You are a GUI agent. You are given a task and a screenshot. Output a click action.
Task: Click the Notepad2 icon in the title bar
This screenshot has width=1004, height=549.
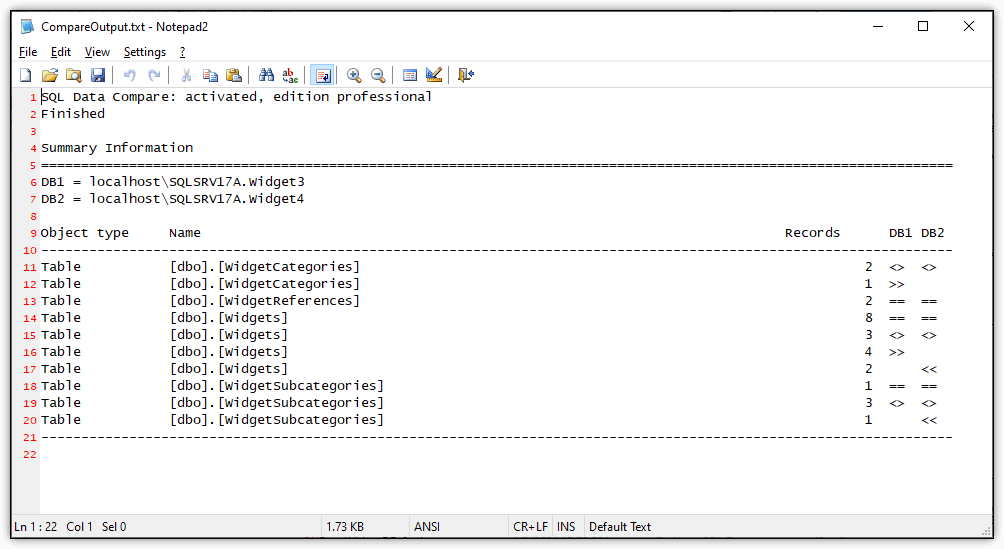pyautogui.click(x=27, y=26)
